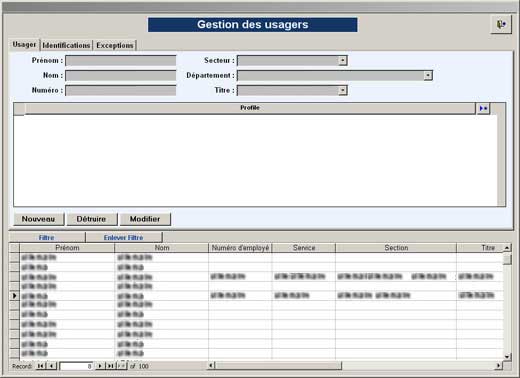Click the exit door icon at top right
The height and width of the screenshot is (378, 520).
pos(501,24)
